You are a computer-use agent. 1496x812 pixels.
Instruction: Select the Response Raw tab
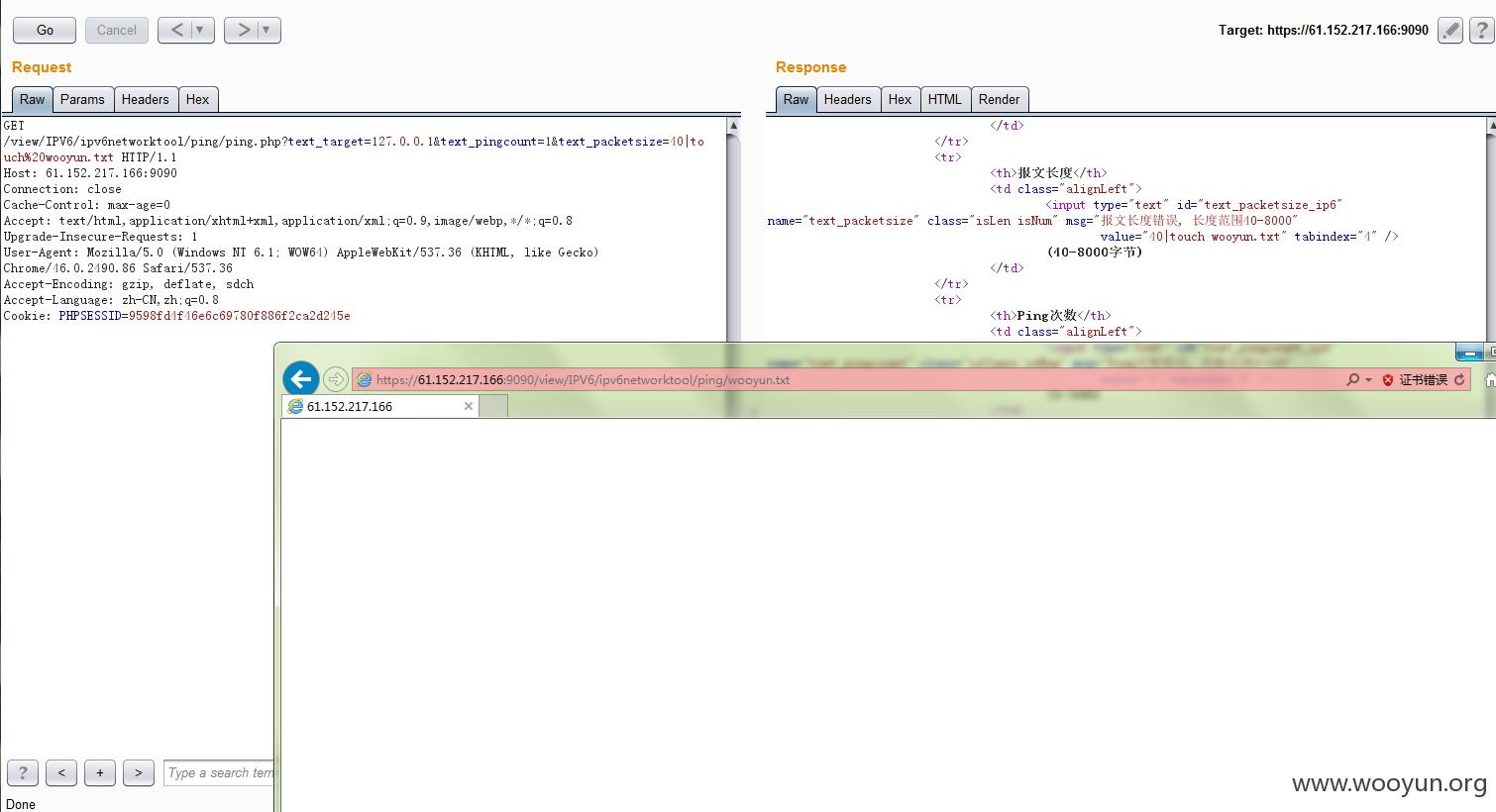click(796, 99)
